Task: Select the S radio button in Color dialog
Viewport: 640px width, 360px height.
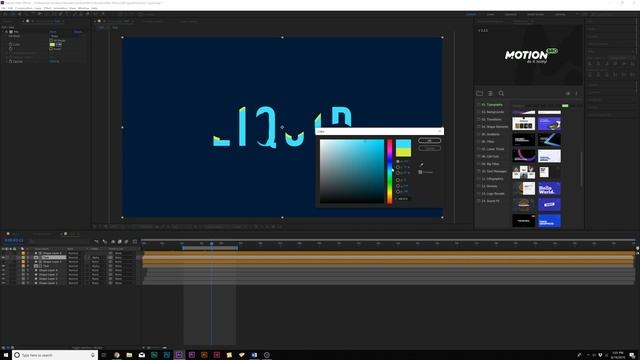Action: pos(398,167)
